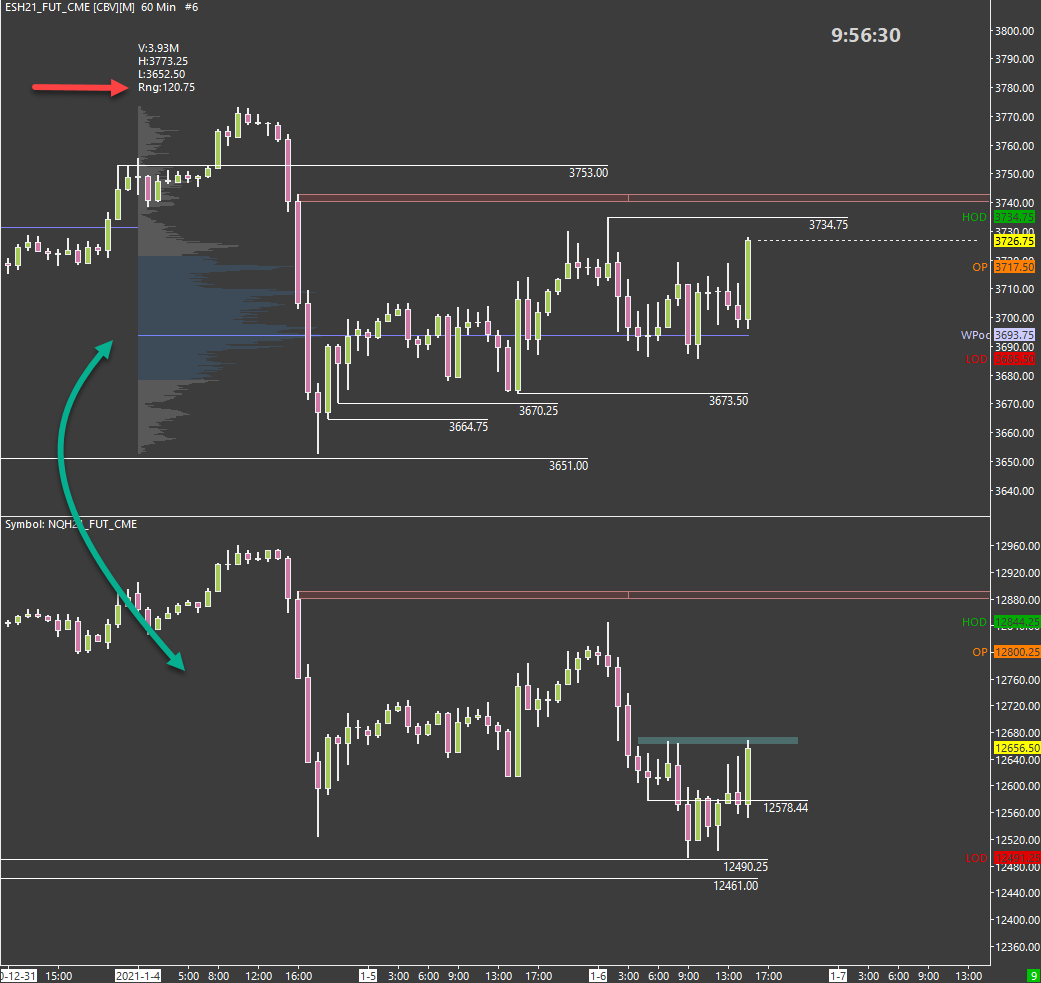1041x983 pixels.
Task: Select the 3651.00 support line label
Action: pyautogui.click(x=568, y=466)
